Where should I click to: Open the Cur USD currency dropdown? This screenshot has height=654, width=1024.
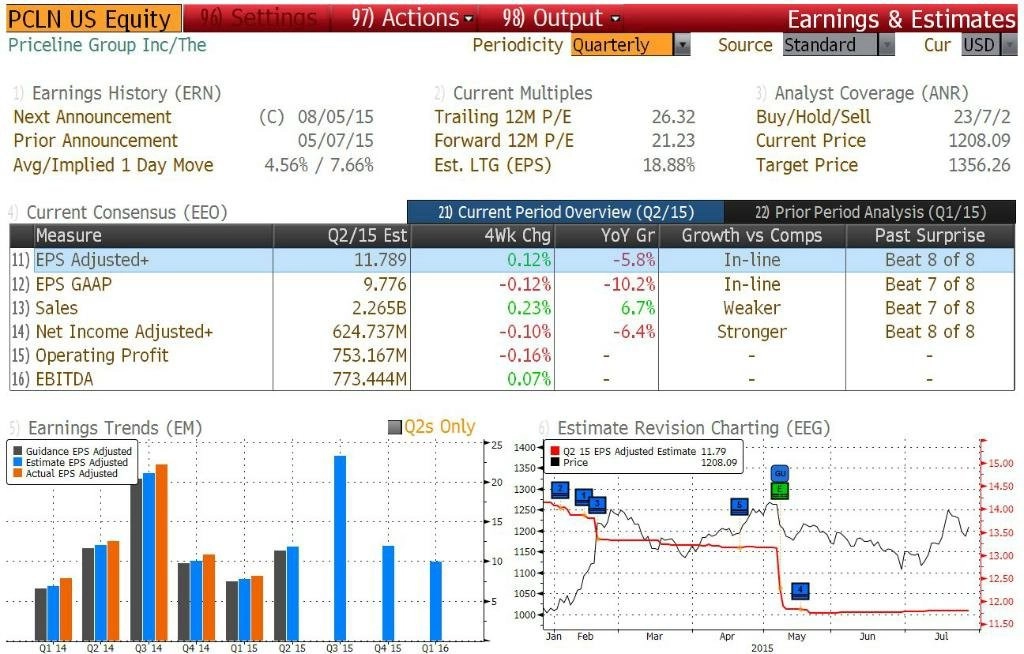tap(1009, 45)
